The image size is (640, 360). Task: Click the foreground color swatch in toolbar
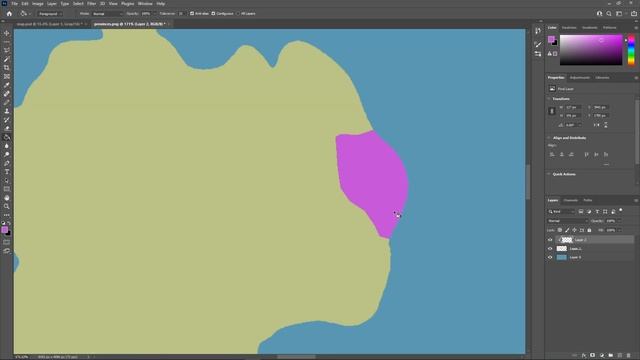point(4,230)
